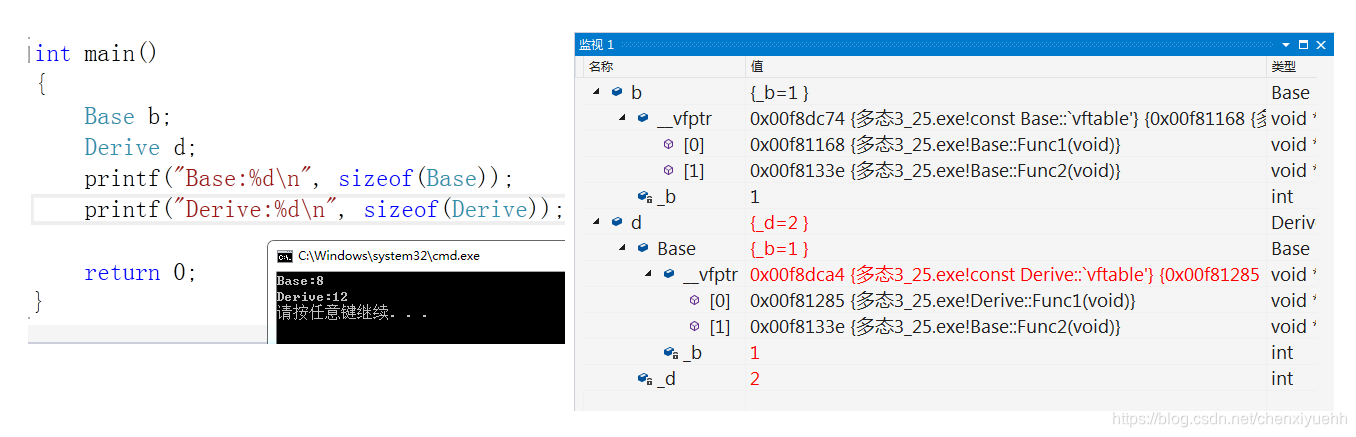
Task: Click the 类型 column header
Action: [x=1283, y=67]
